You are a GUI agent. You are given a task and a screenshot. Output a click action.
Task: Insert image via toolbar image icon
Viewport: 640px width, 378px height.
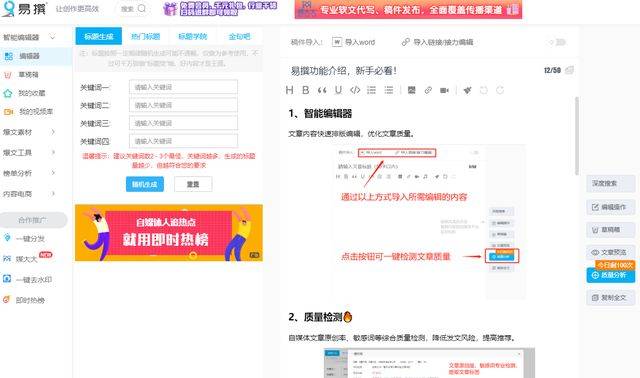point(411,90)
